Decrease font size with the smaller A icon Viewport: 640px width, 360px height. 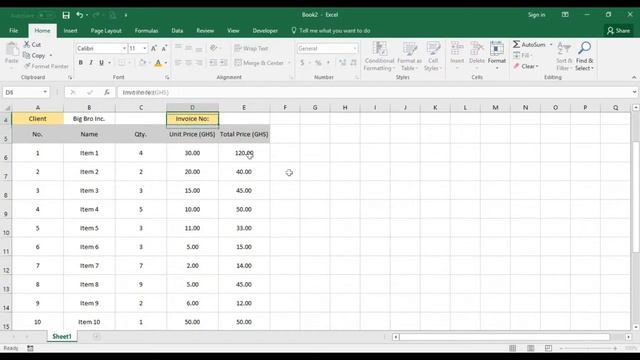(x=164, y=48)
